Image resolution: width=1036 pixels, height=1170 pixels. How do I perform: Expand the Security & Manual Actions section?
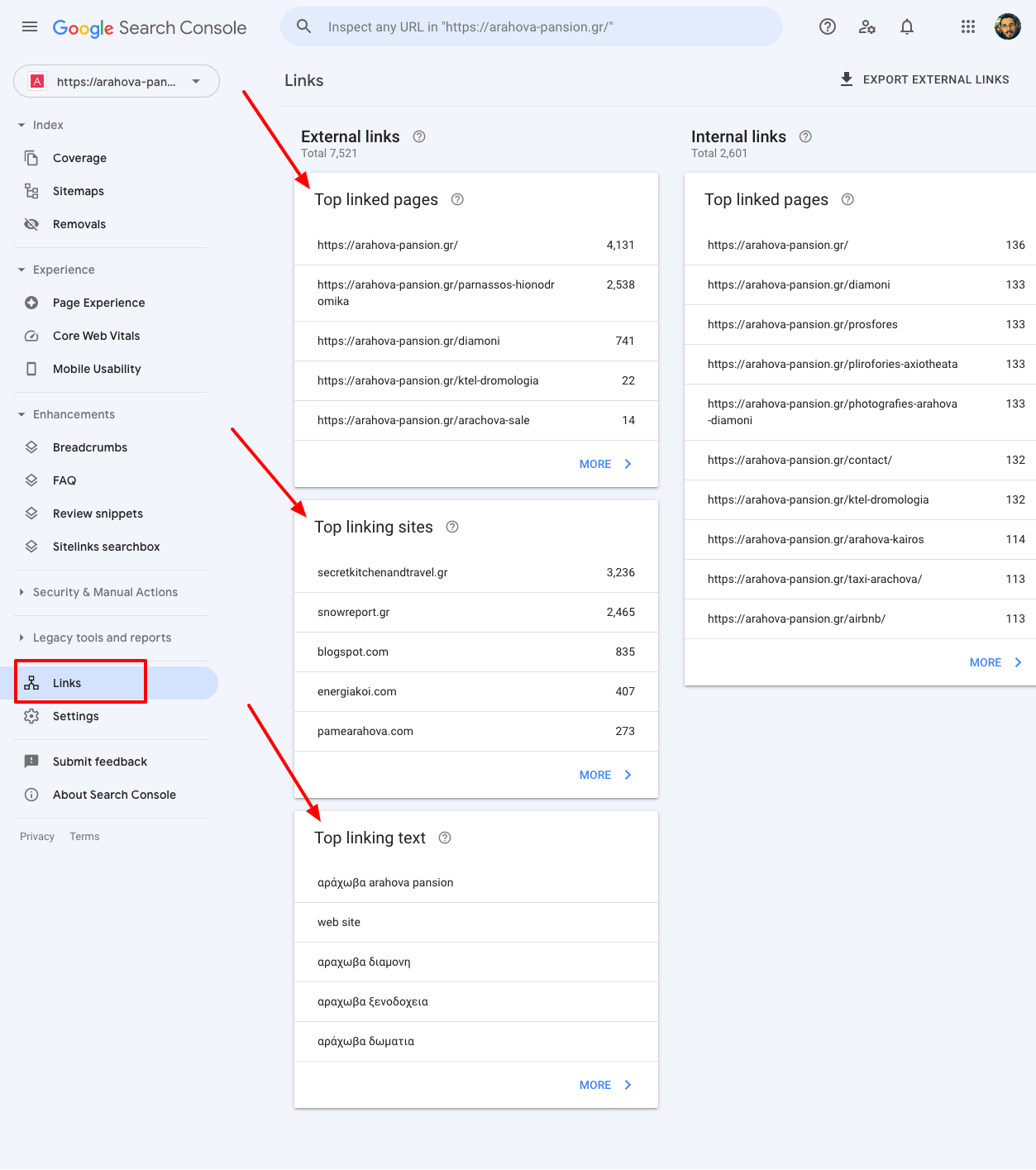point(105,592)
